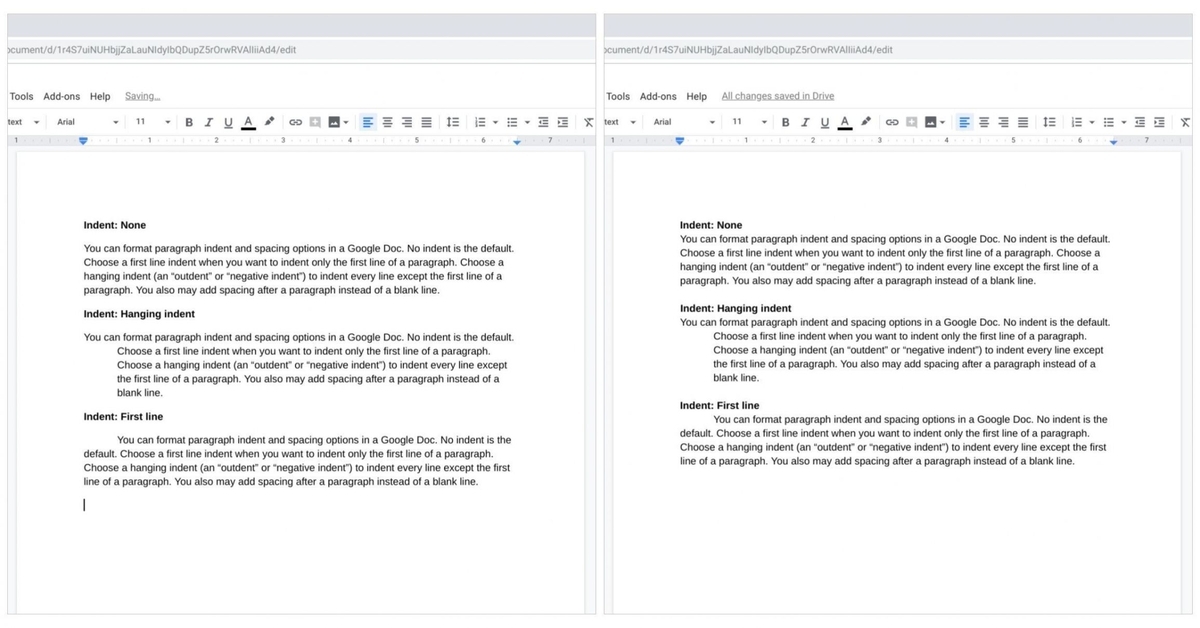Open the line spacing dropdown
This screenshot has width=1200, height=628.
(x=452, y=122)
